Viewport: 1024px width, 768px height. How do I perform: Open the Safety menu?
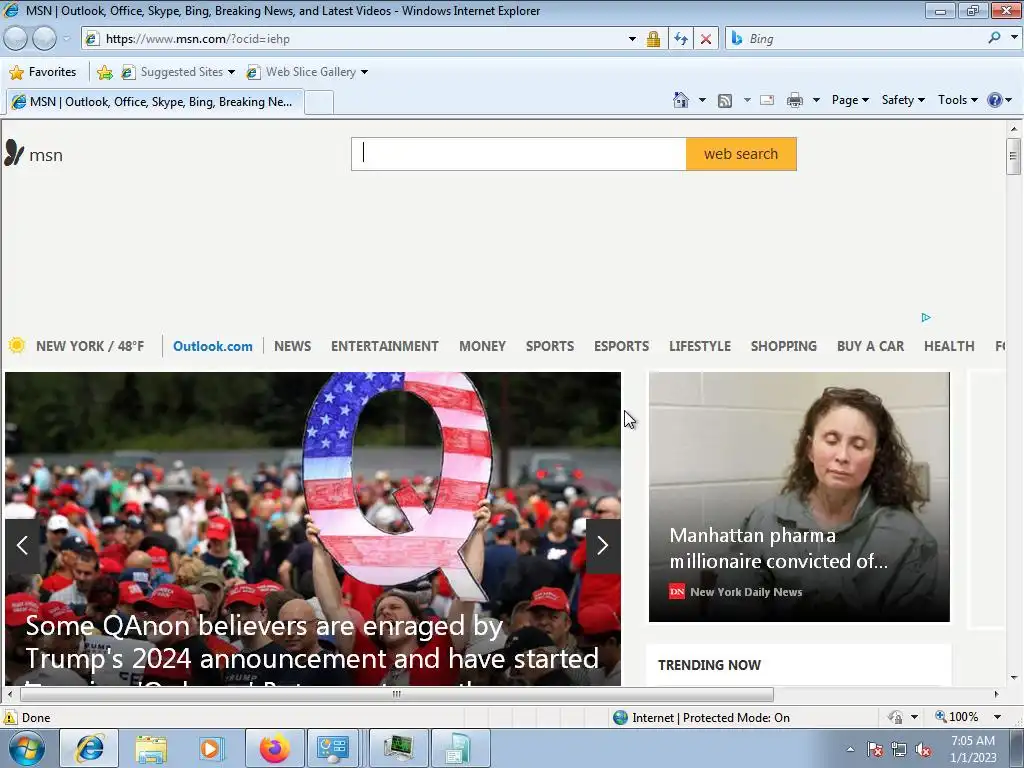click(903, 100)
